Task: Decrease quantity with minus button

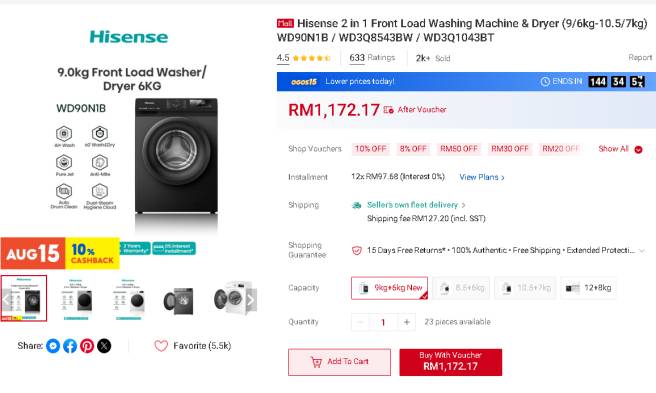Action: coord(360,322)
